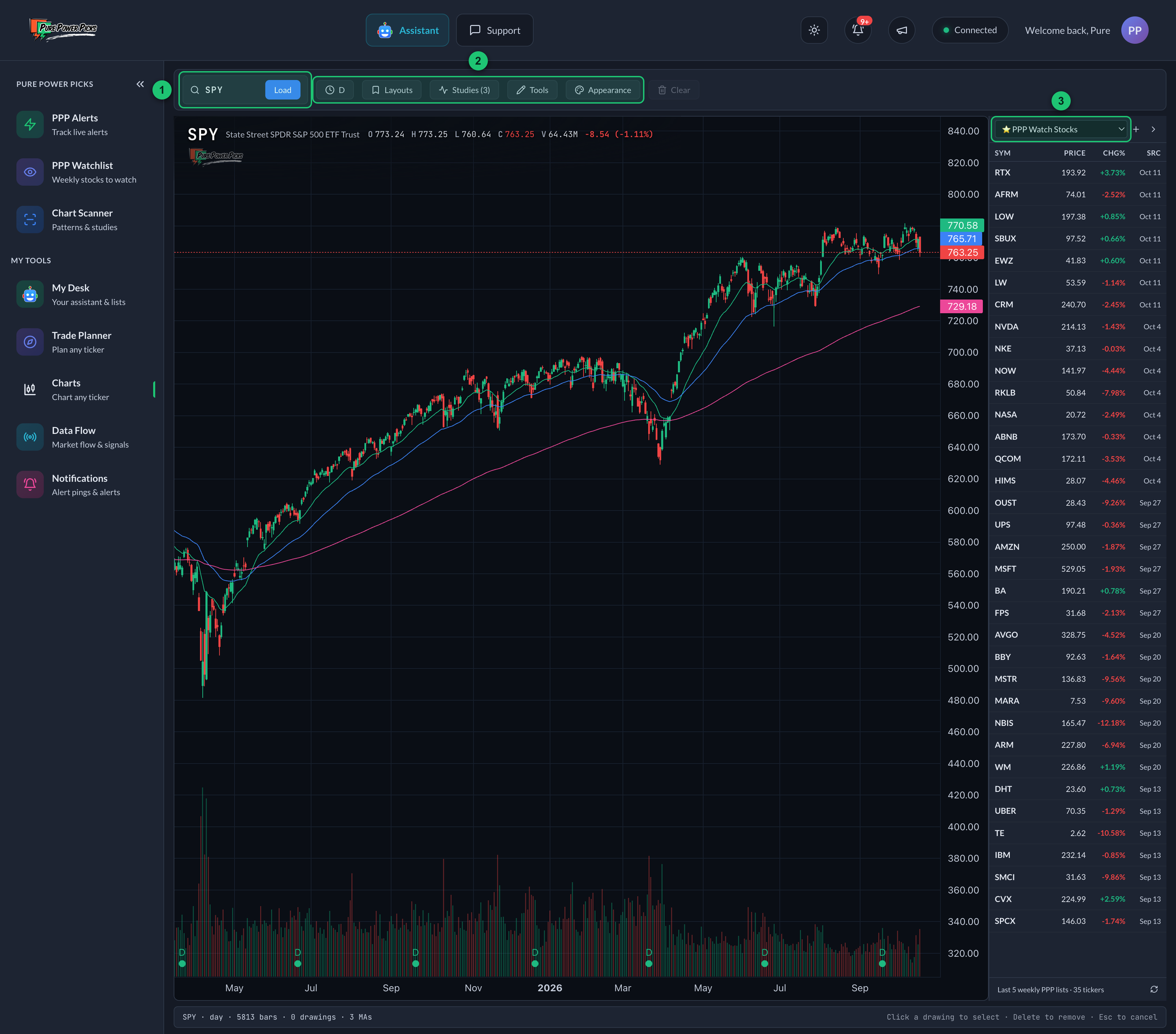The height and width of the screenshot is (1034, 1176).
Task: Toggle light/dark theme sun icon
Action: pos(814,30)
